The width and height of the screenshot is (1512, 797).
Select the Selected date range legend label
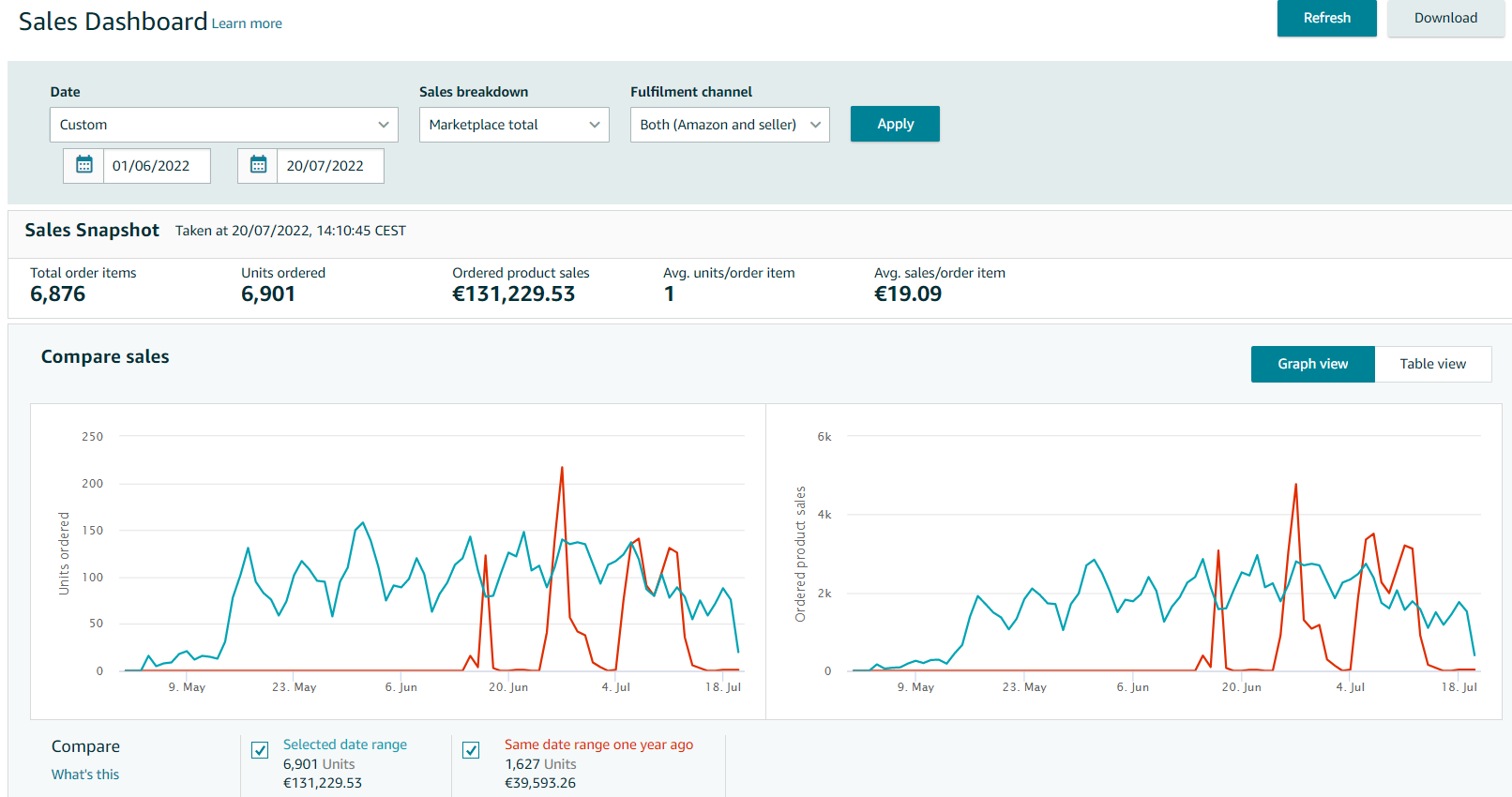point(345,744)
